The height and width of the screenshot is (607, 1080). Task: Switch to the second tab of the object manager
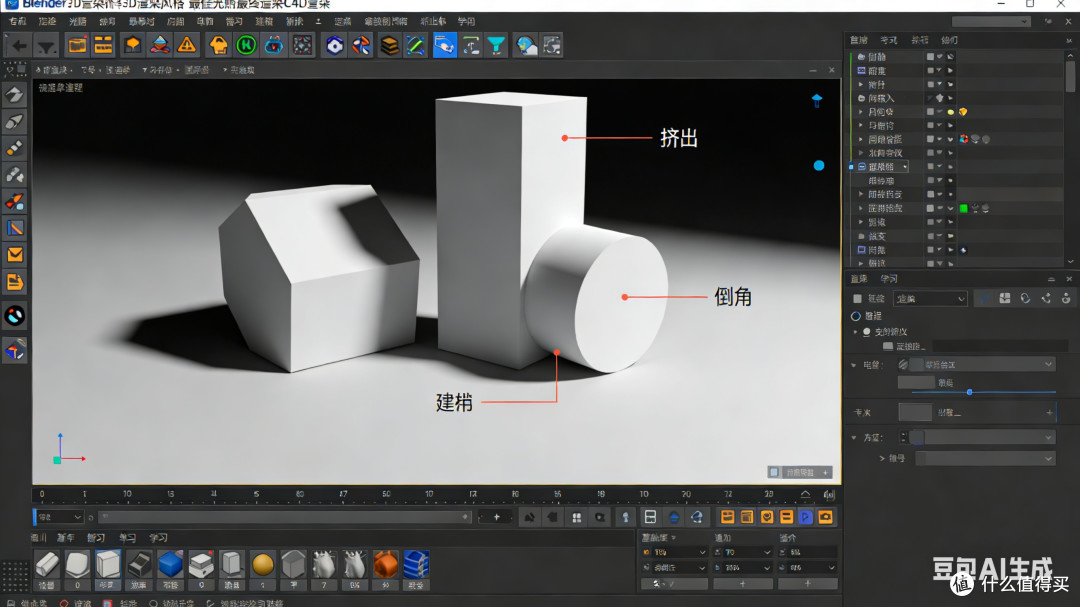889,40
